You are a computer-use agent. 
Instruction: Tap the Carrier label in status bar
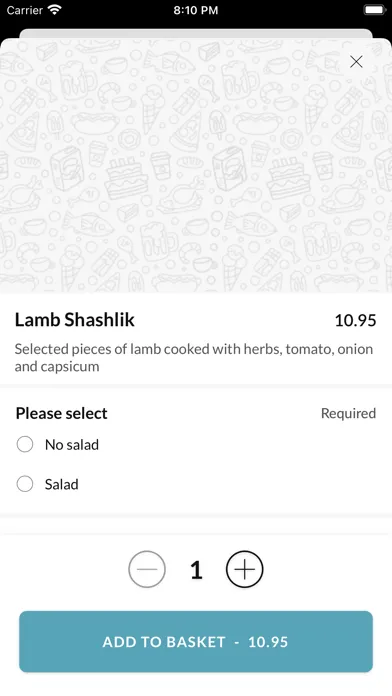(x=25, y=10)
